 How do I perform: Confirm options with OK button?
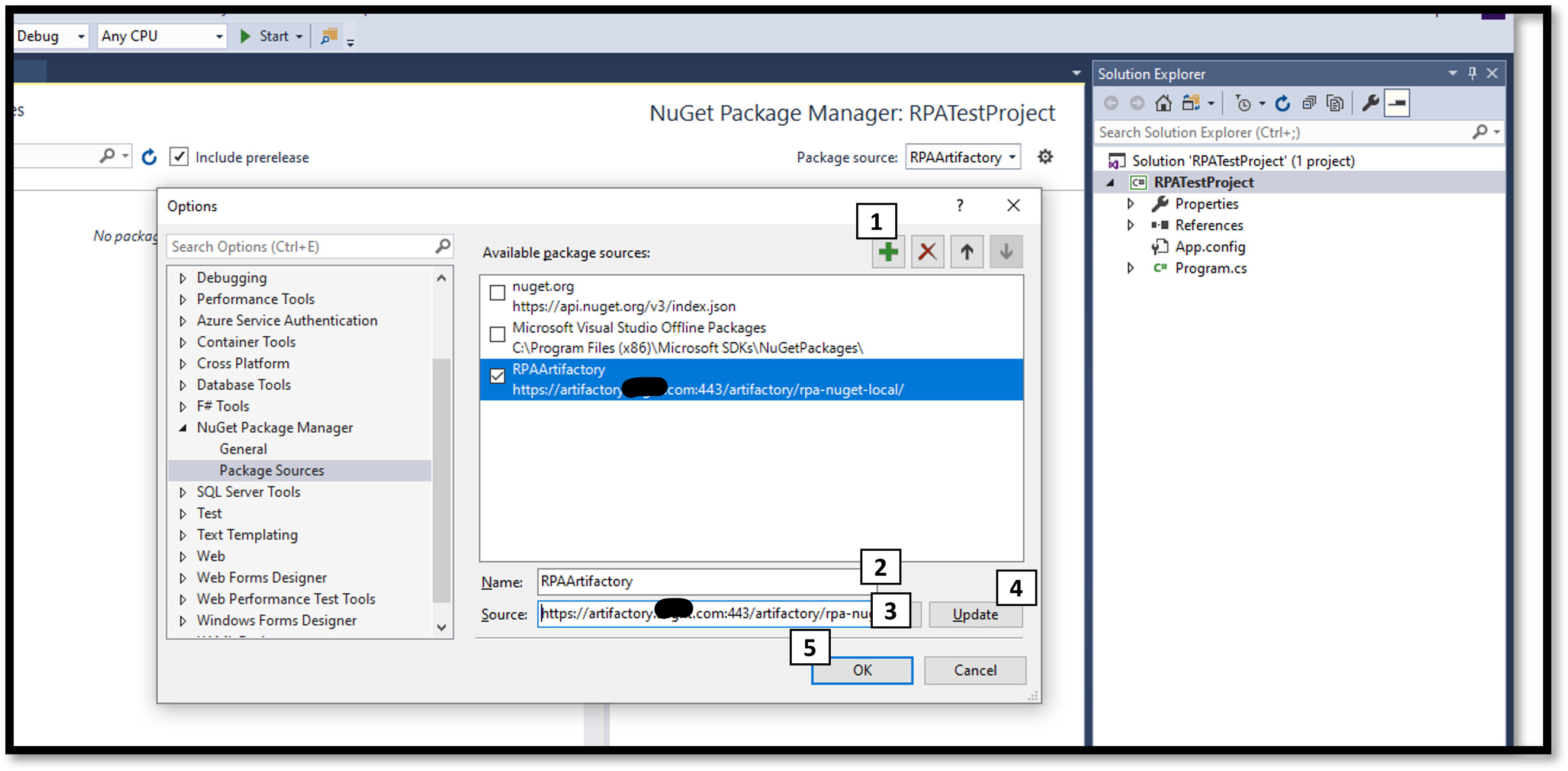tap(862, 670)
